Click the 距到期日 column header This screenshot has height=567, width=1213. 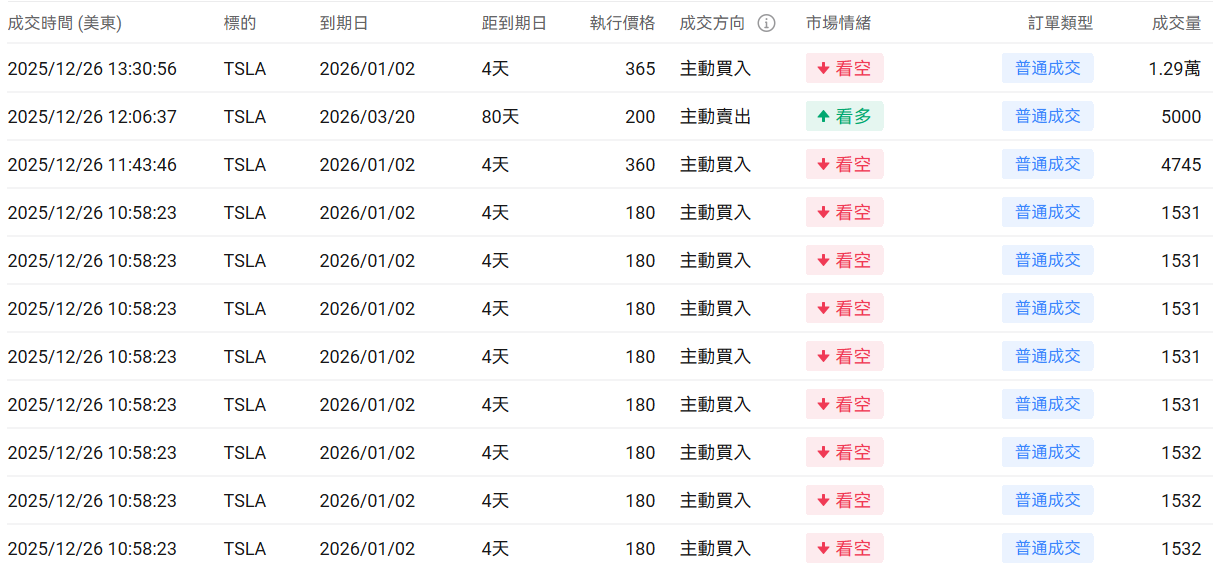click(x=514, y=23)
